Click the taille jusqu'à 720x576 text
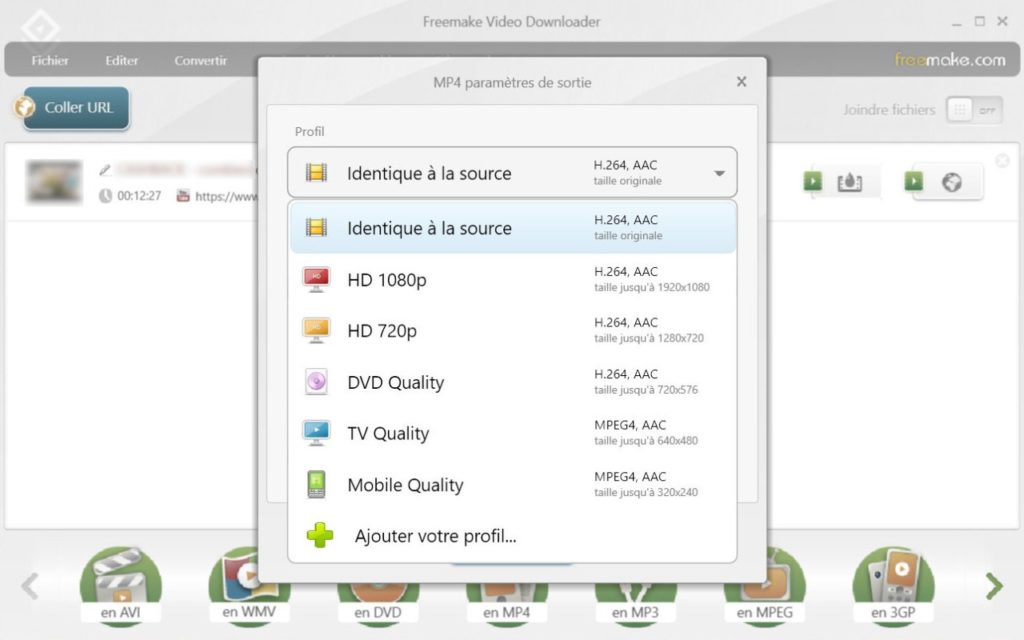The height and width of the screenshot is (640, 1024). (x=646, y=390)
